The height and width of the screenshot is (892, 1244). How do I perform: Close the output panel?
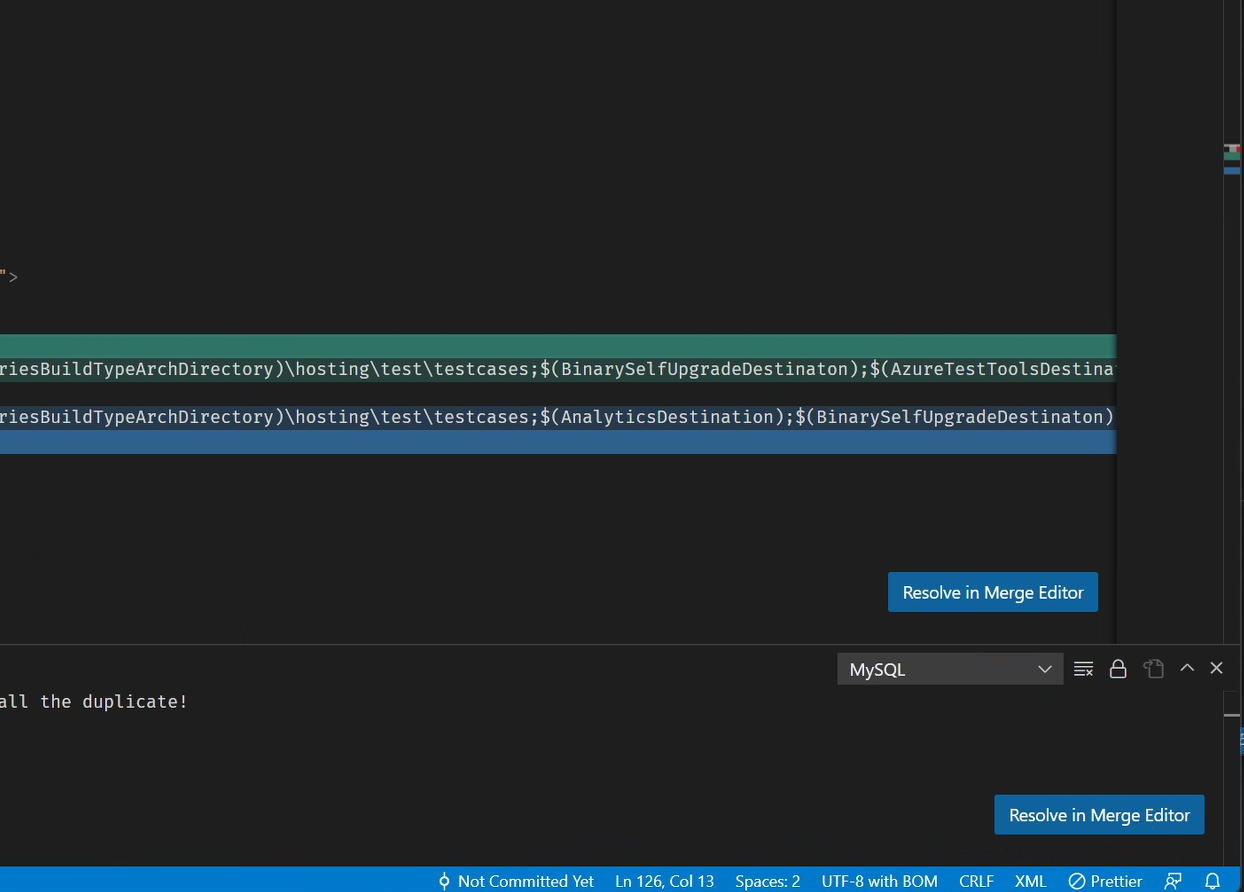[1216, 668]
